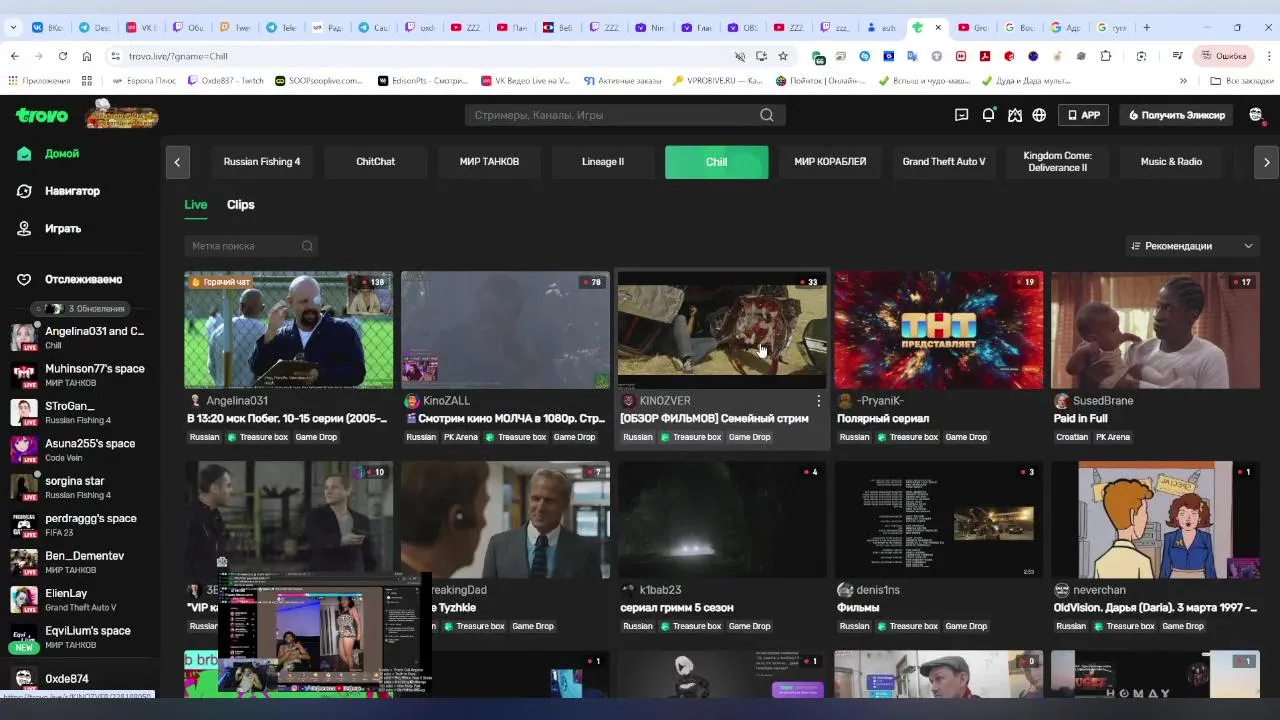Click the browser address bar URL

point(178,56)
